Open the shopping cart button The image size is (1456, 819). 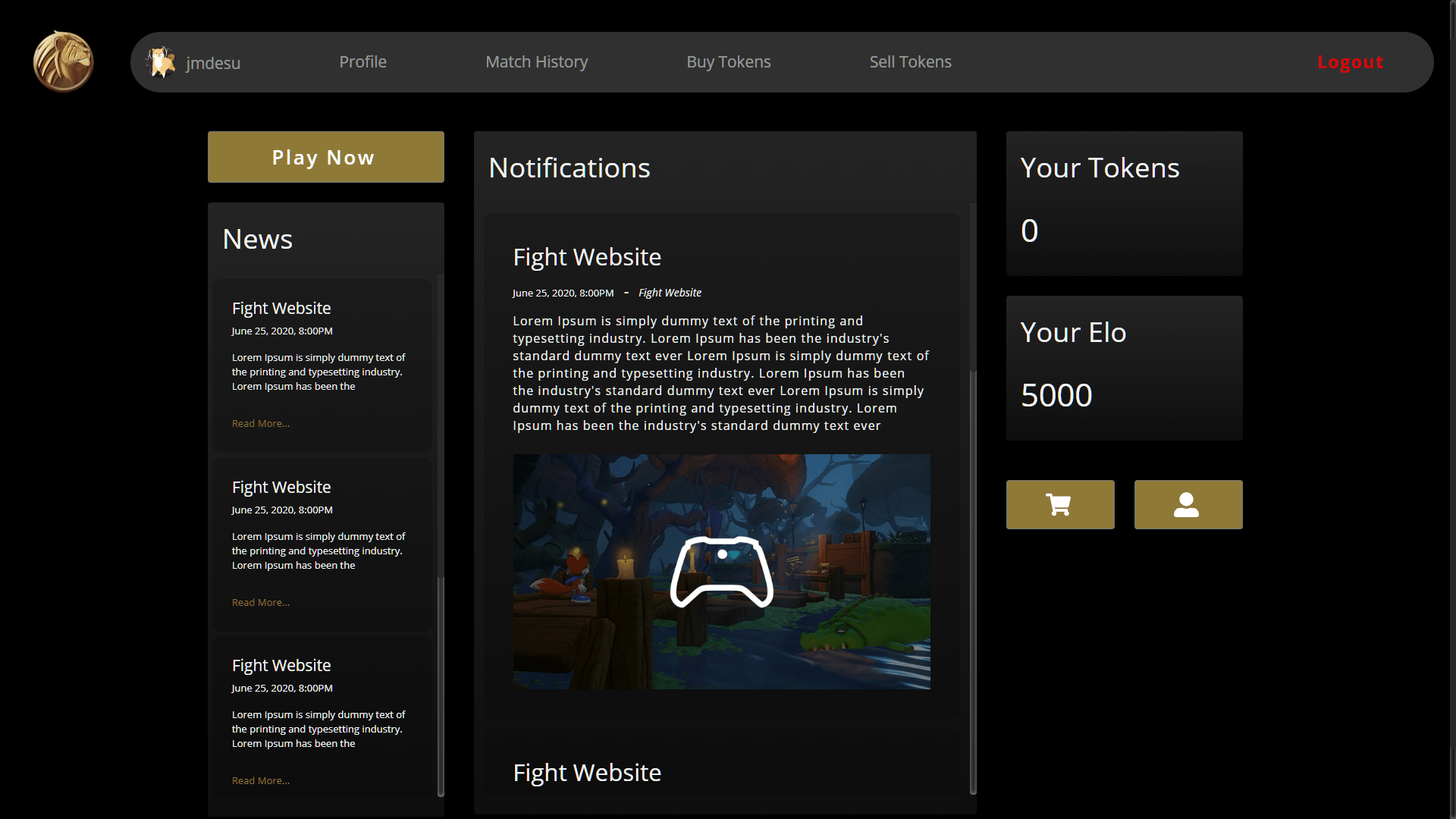point(1060,504)
